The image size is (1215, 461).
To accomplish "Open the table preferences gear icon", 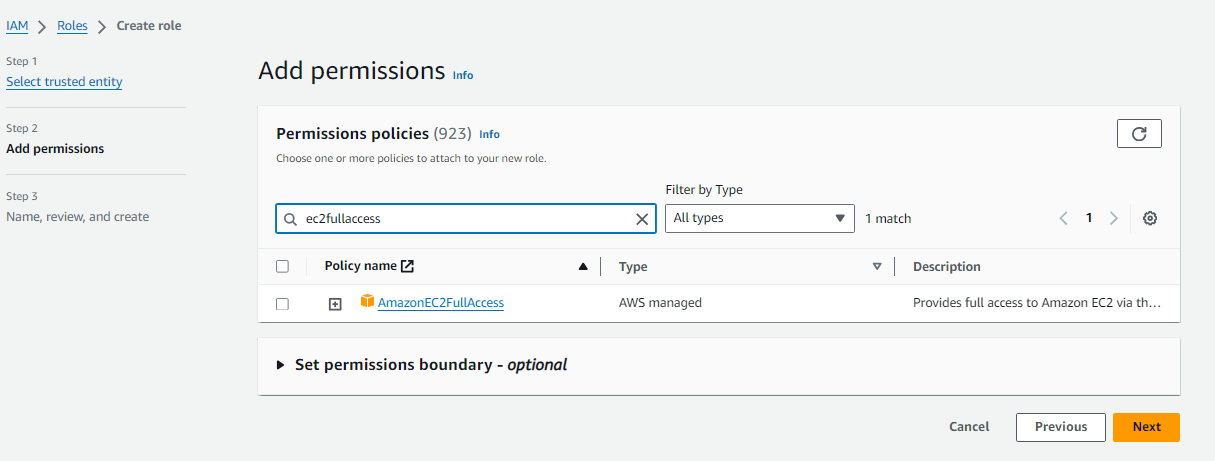I will tap(1150, 218).
